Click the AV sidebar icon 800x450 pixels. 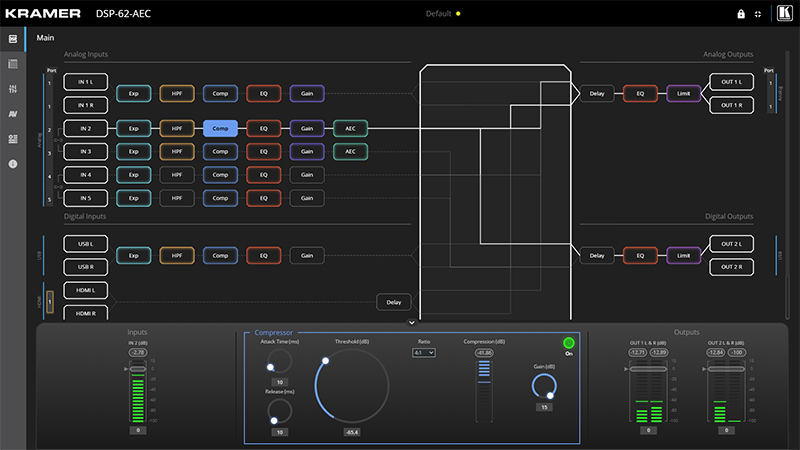tap(13, 114)
